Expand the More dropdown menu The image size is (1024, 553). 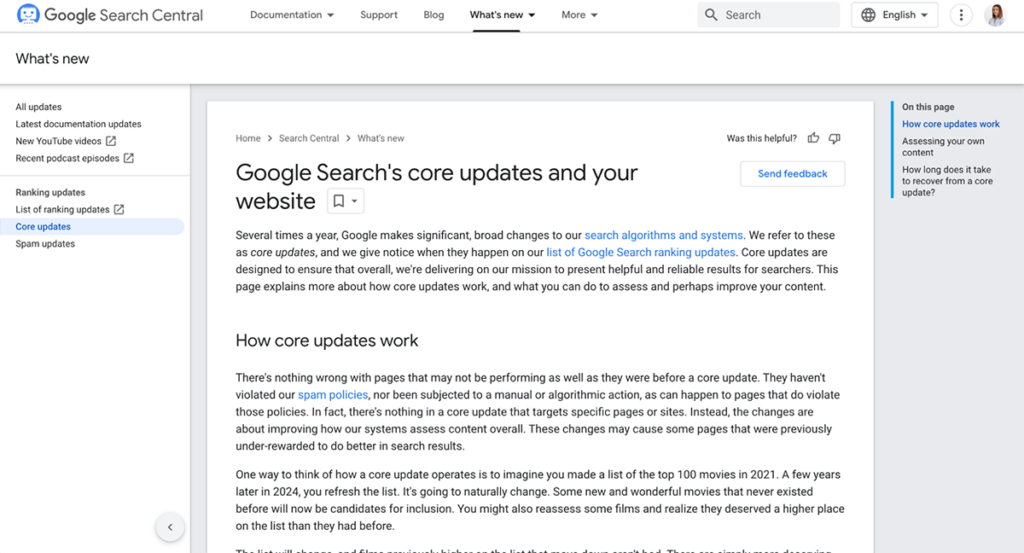579,14
